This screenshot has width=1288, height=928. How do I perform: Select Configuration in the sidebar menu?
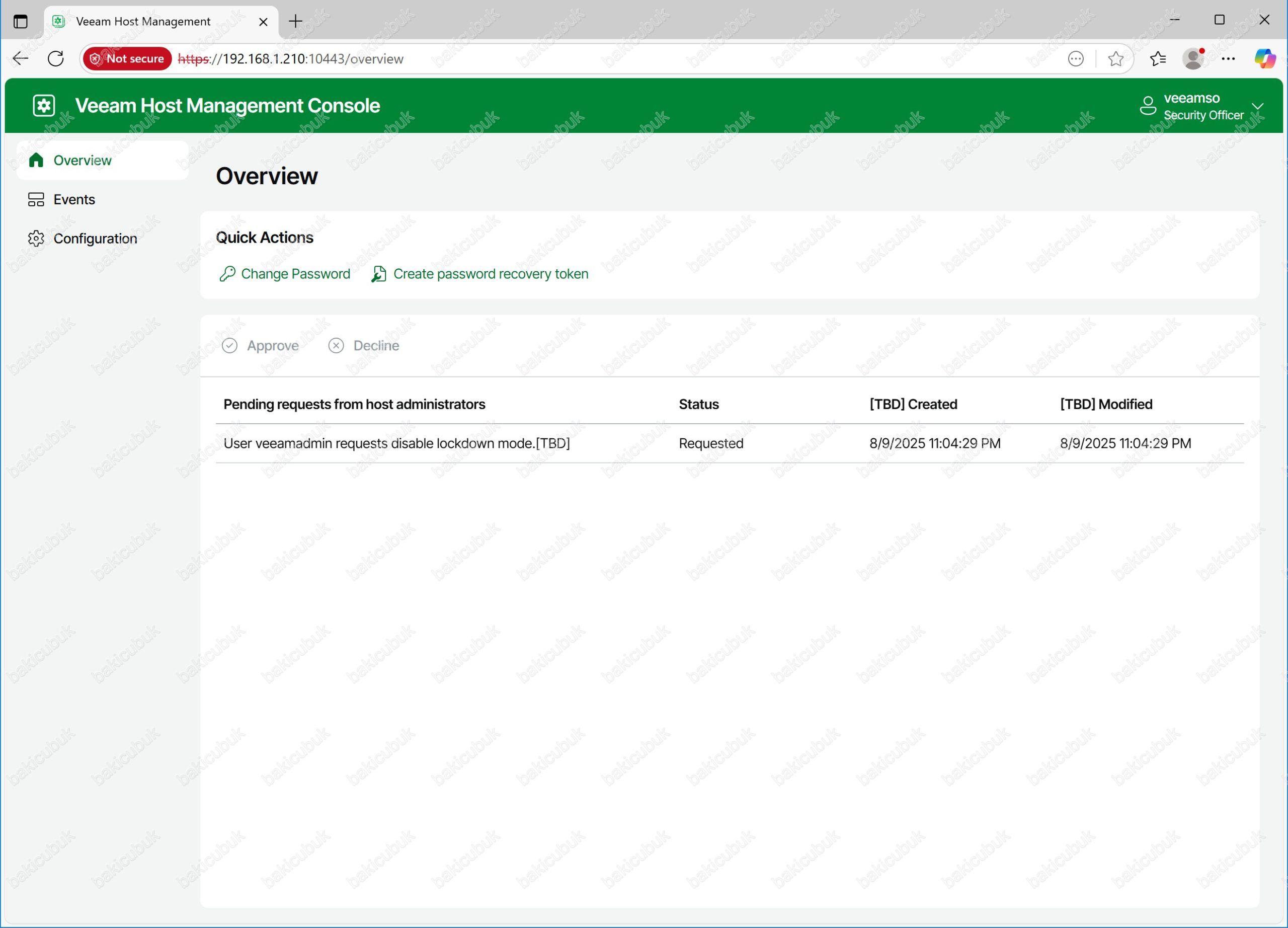click(103, 239)
